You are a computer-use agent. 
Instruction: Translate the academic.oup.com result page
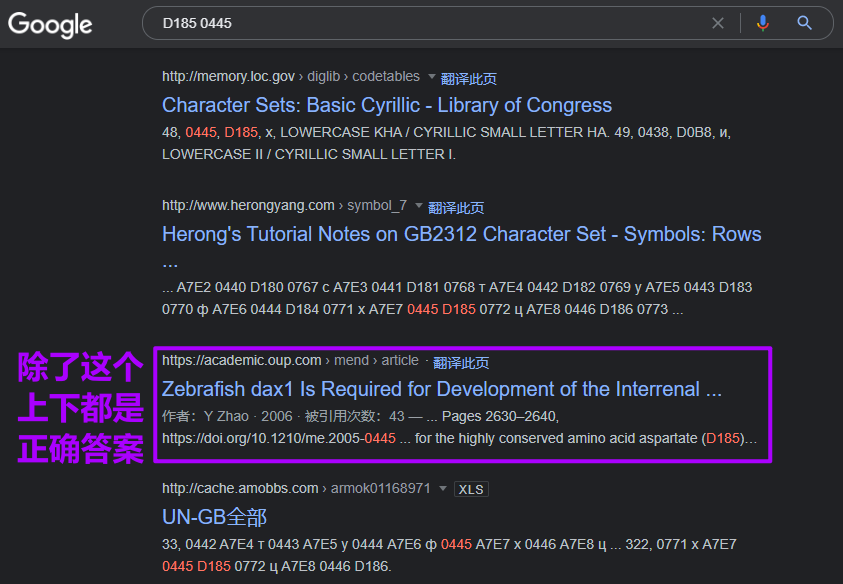[461, 363]
